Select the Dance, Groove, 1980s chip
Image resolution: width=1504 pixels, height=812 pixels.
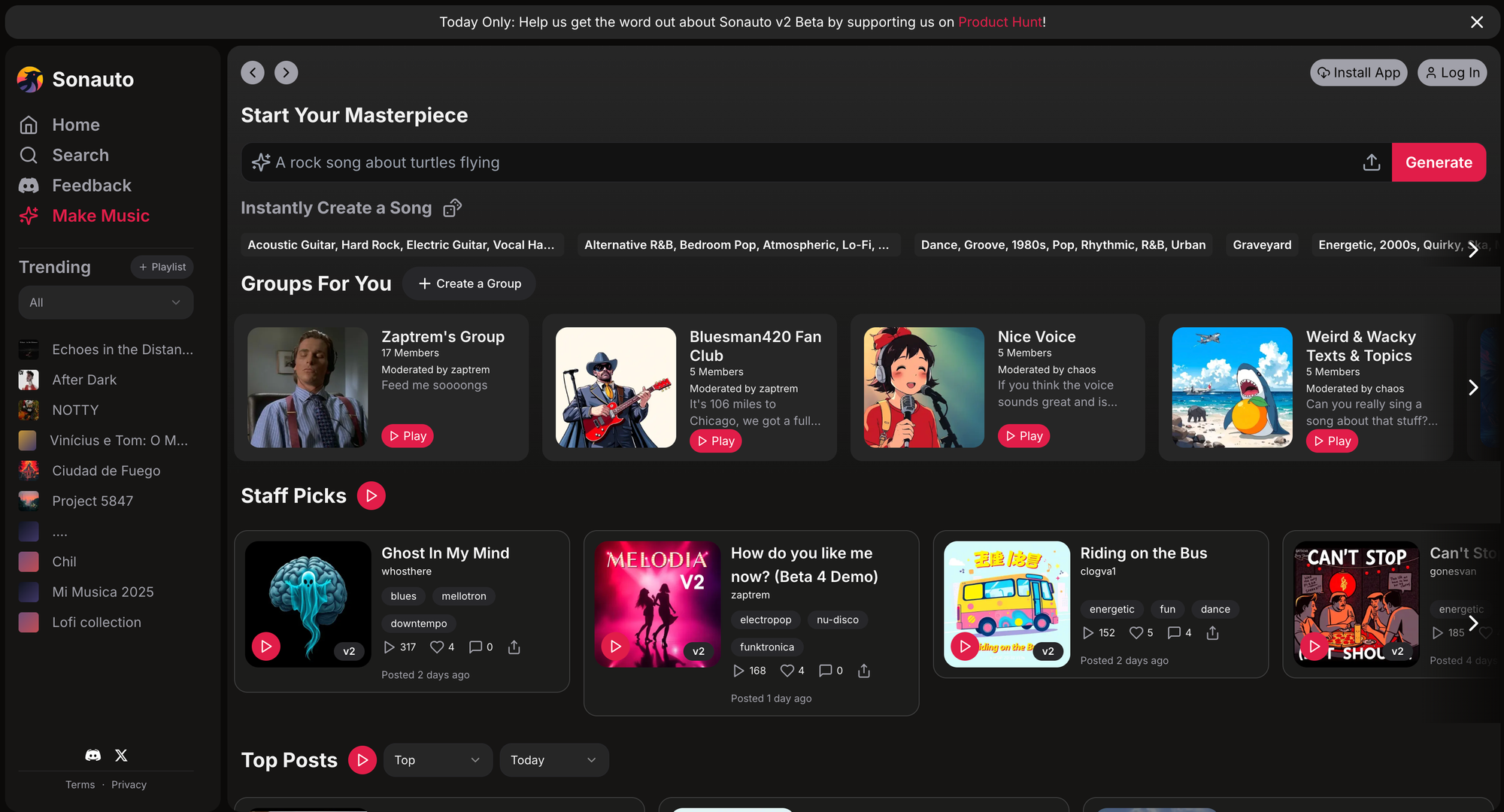[1063, 244]
